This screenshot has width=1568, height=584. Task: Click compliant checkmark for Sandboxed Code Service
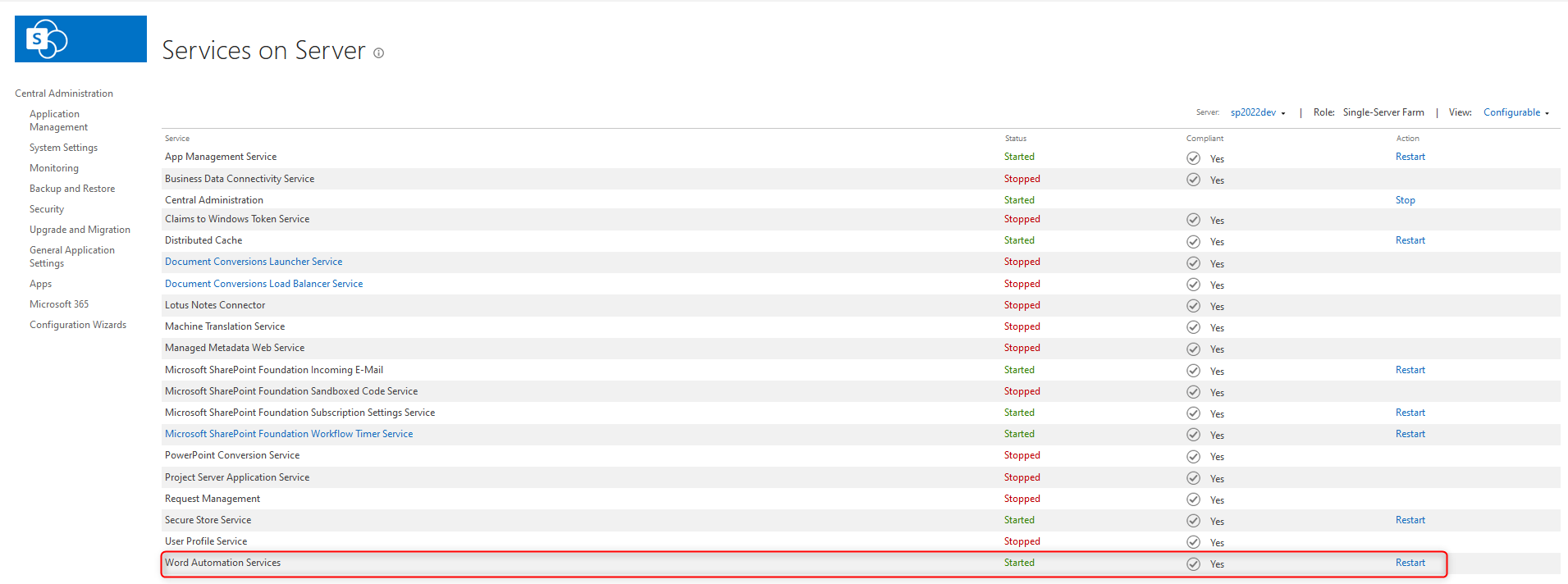pos(1193,392)
